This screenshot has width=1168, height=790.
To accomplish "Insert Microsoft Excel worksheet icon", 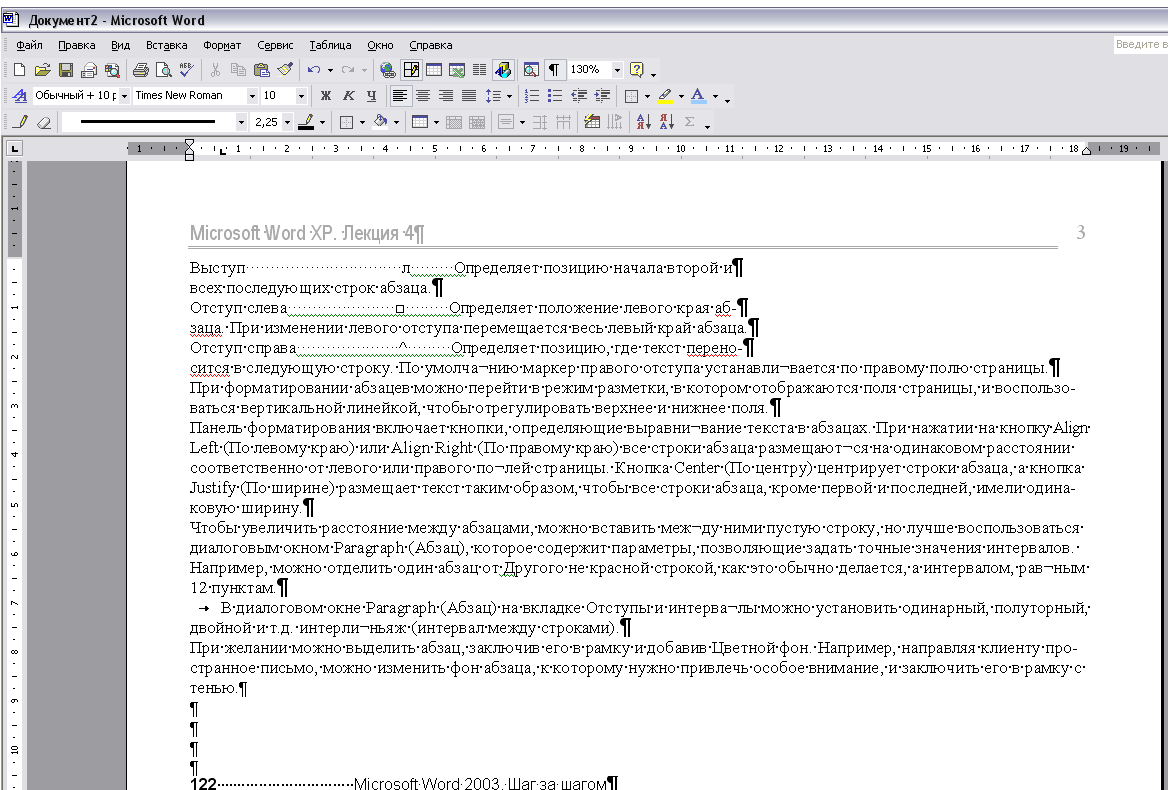I will click(x=457, y=70).
